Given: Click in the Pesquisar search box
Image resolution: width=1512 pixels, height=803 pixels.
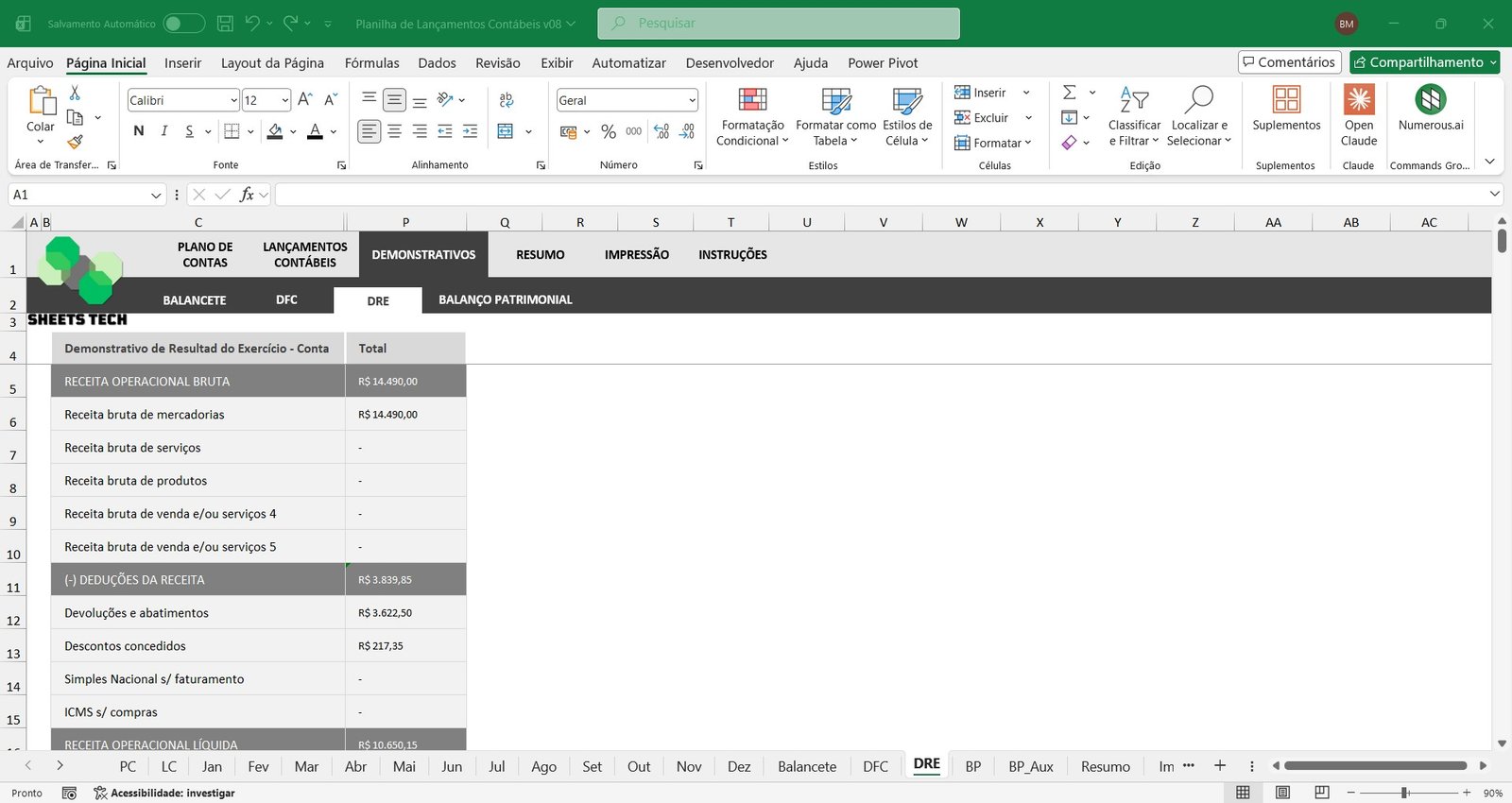Looking at the screenshot, I should [778, 24].
